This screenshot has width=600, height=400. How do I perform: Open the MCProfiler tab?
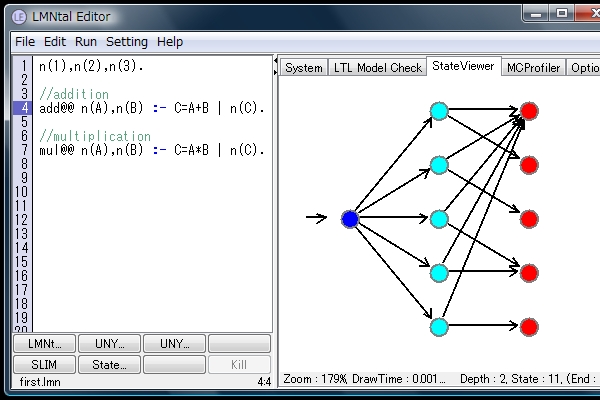[533, 67]
